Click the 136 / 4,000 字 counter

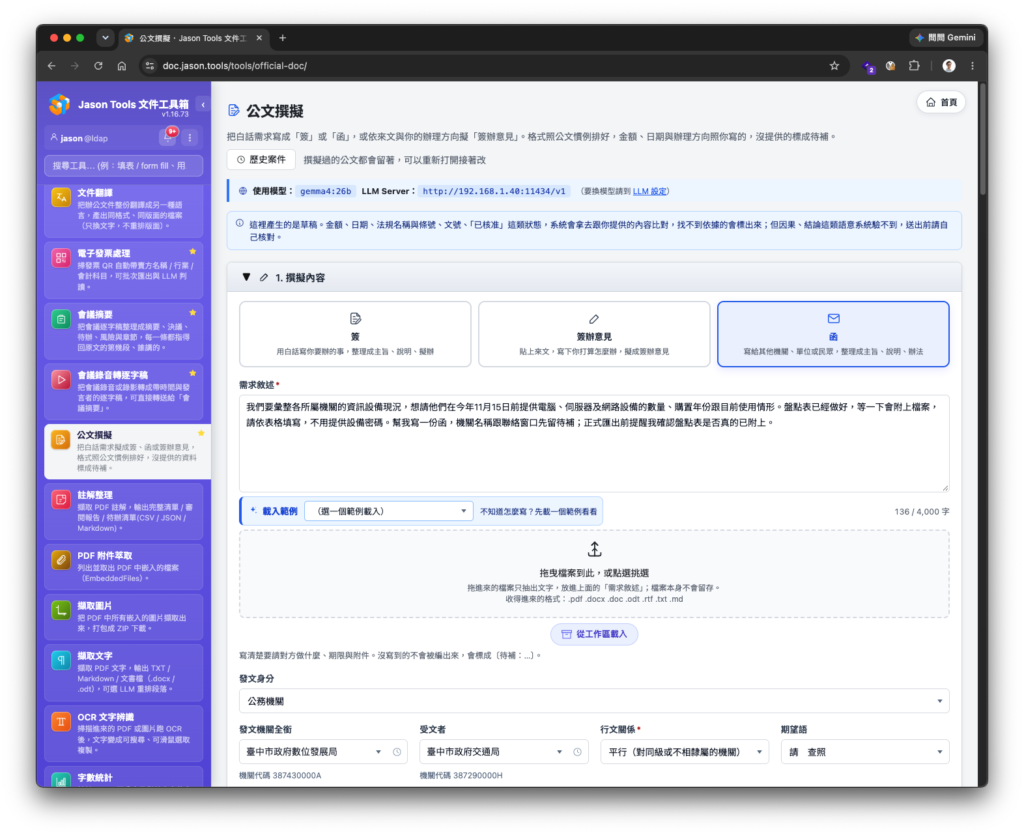click(921, 512)
